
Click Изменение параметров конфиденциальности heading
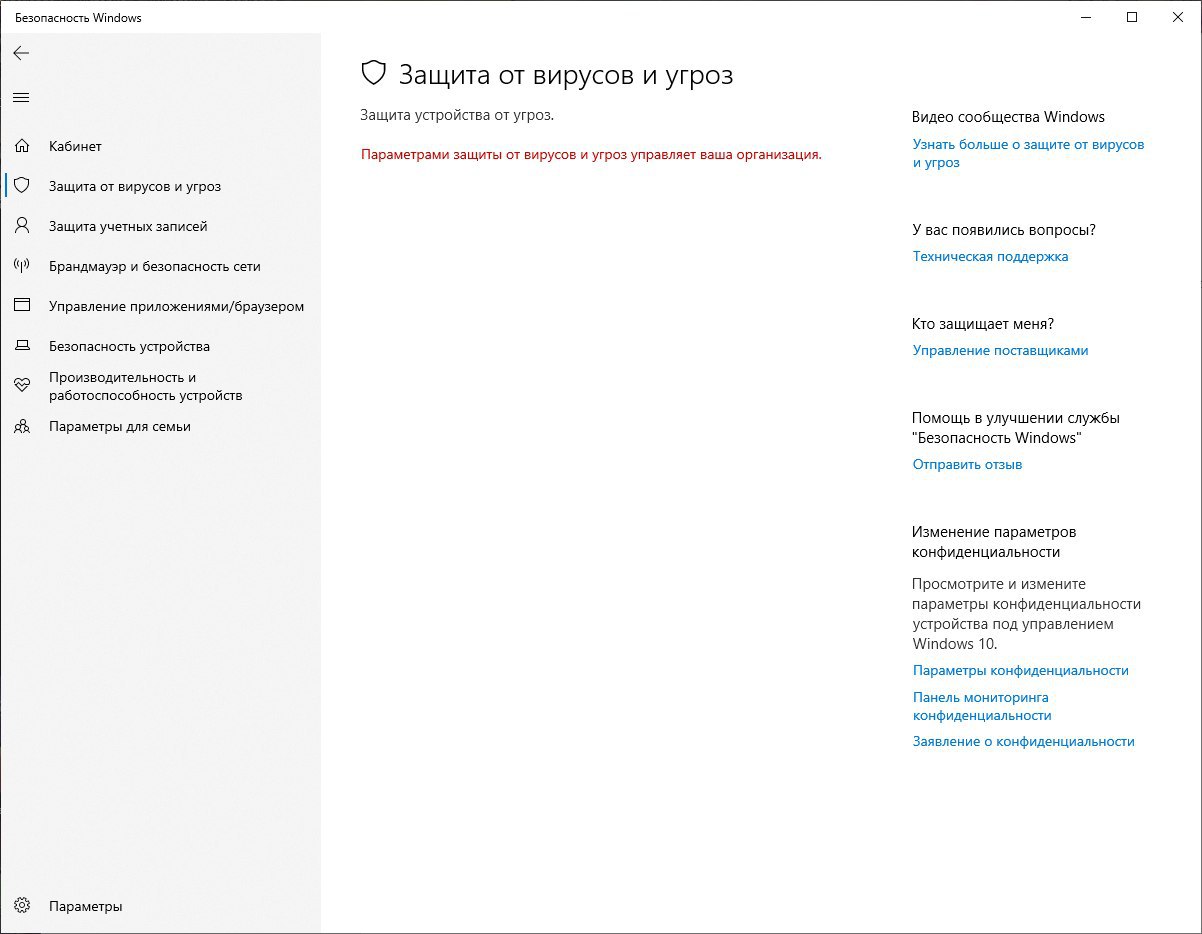tap(994, 542)
